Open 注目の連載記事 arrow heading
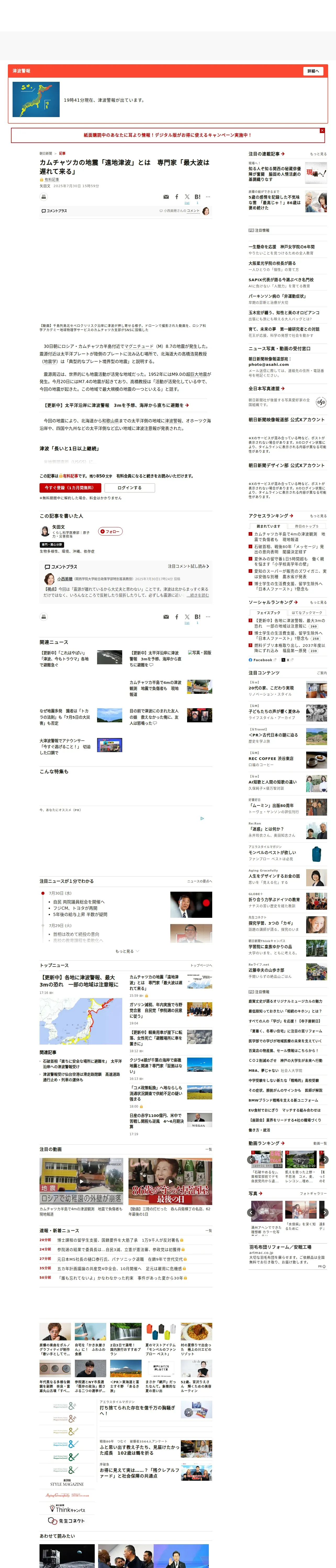Viewport: 336px width, 1568px height. click(x=266, y=154)
